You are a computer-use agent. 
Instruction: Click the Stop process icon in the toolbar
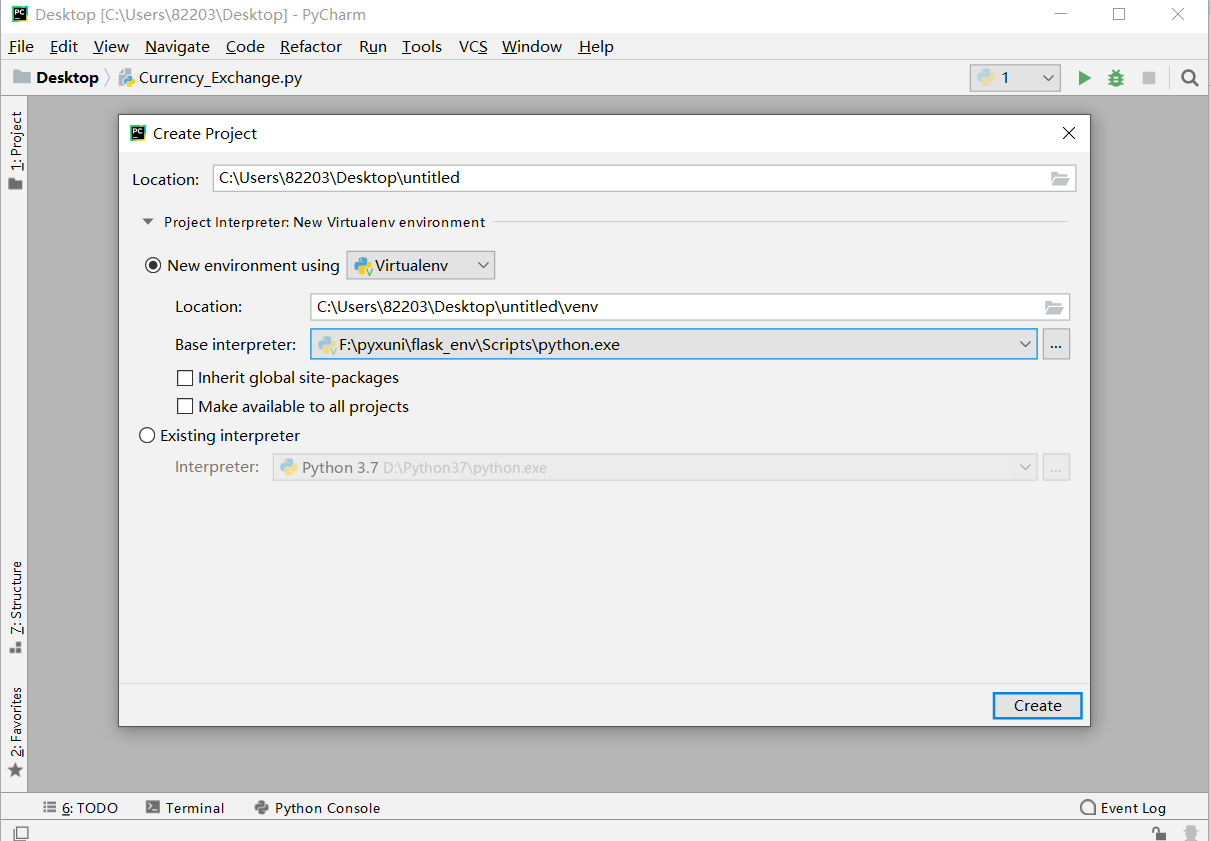pyautogui.click(x=1149, y=78)
